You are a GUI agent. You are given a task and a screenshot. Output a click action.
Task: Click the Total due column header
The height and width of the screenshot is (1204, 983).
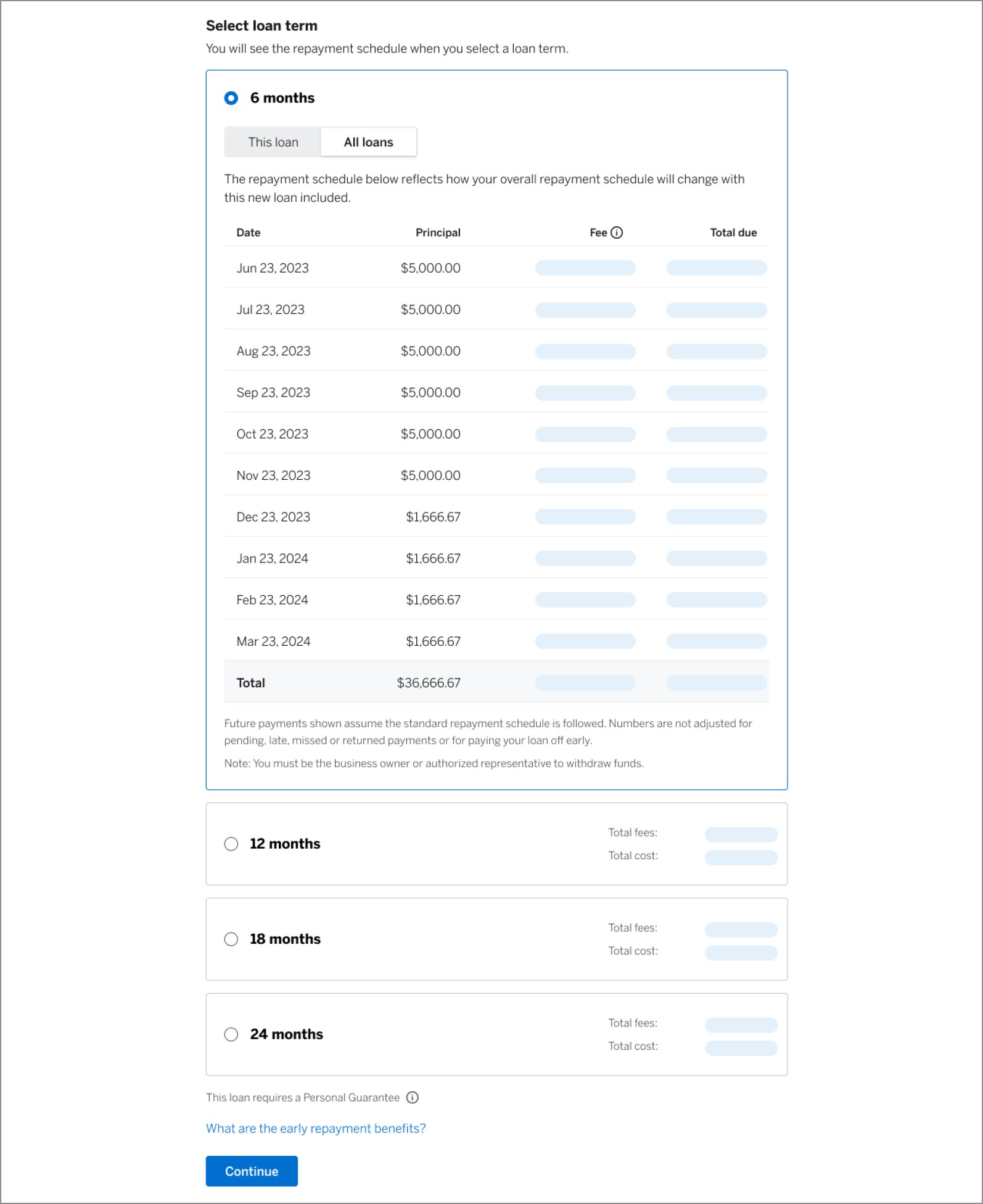[x=733, y=233]
